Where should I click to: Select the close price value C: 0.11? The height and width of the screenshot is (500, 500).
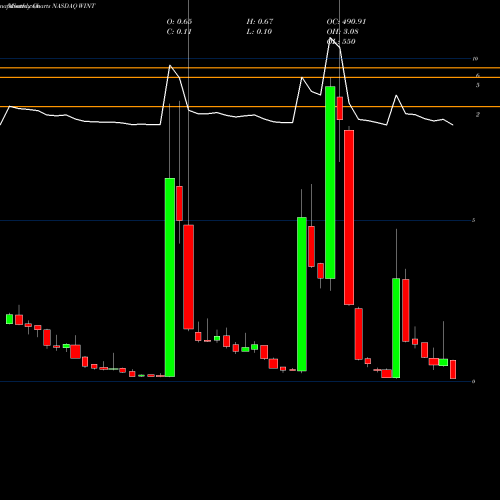pyautogui.click(x=179, y=32)
